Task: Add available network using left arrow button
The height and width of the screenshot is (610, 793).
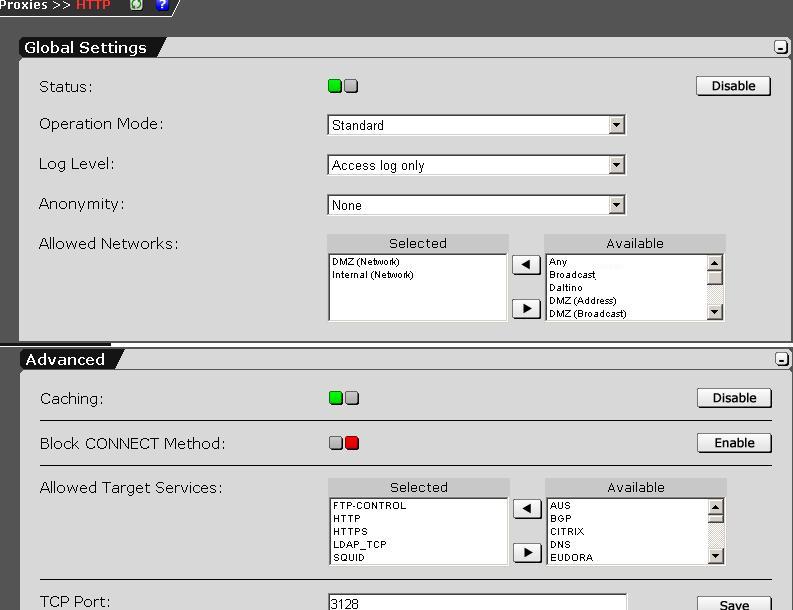Action: click(x=526, y=265)
